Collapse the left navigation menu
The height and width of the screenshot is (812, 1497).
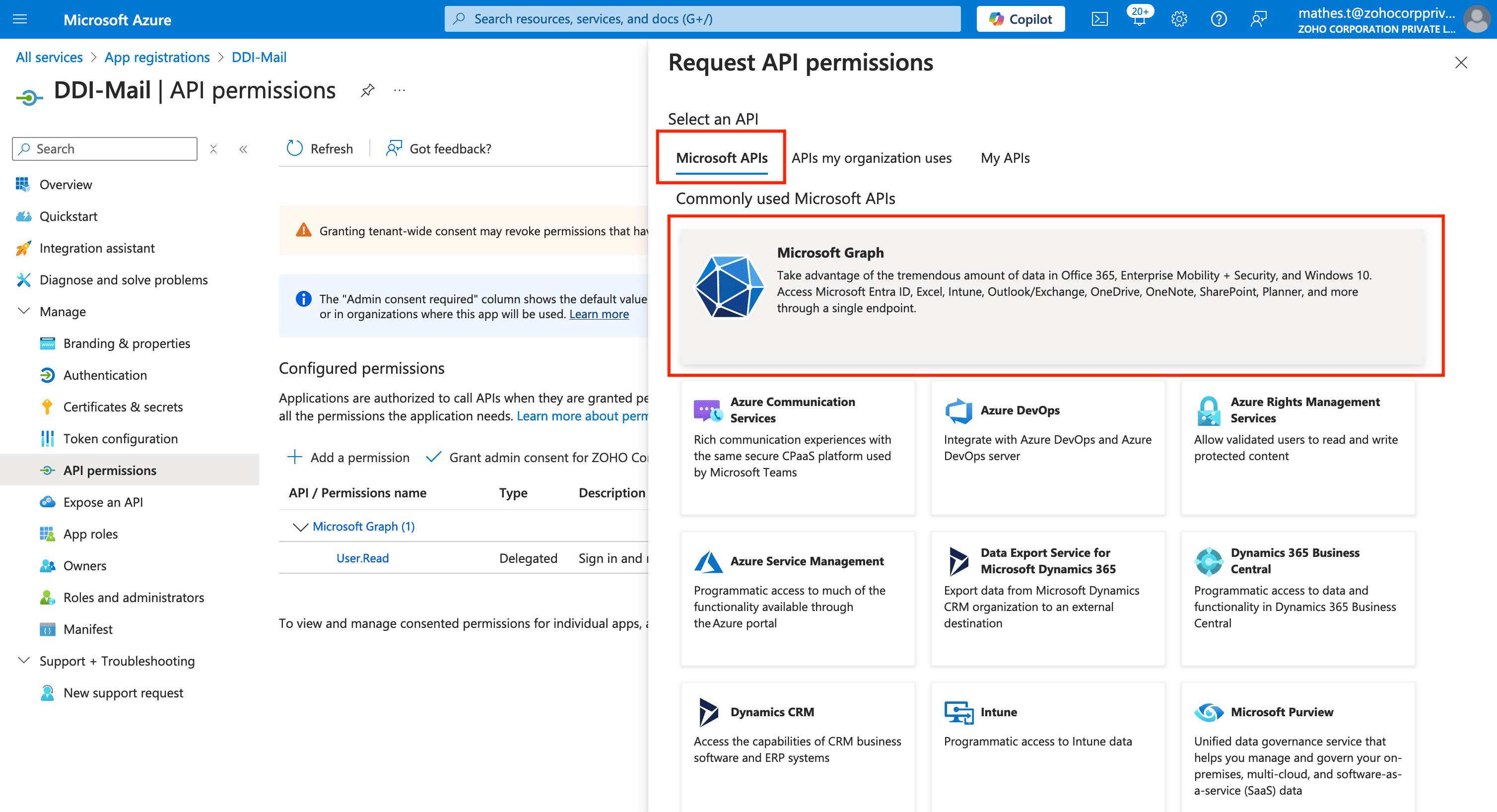(243, 149)
